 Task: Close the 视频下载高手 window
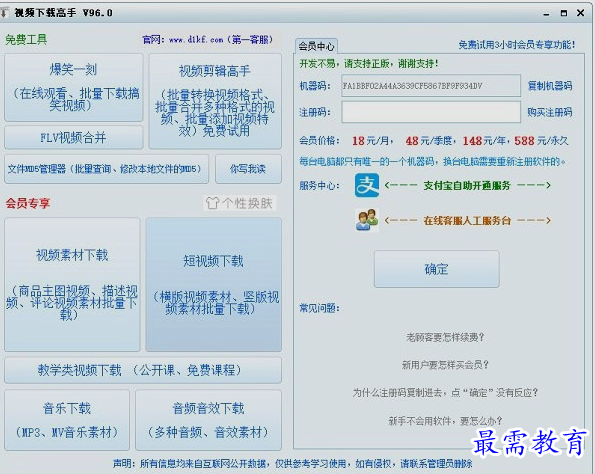581,13
